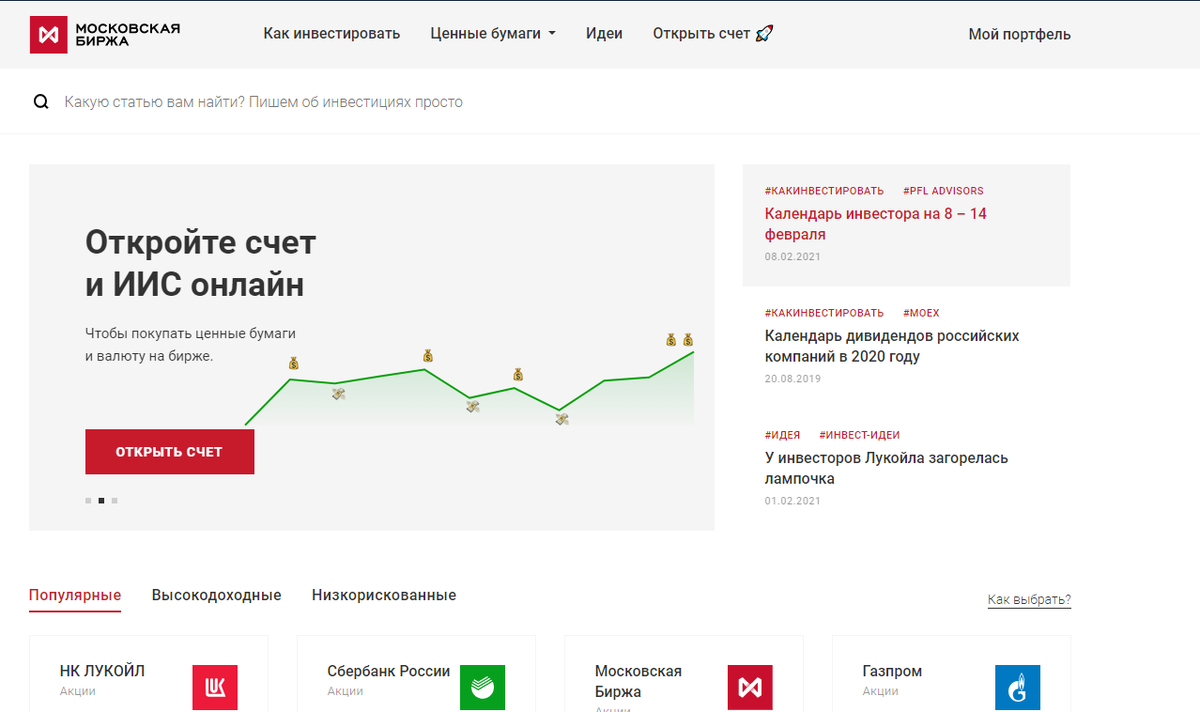Viewport: 1200px width, 712px height.
Task: Open article Календарь инвестора на 8 – 14 февраля
Action: 876,224
